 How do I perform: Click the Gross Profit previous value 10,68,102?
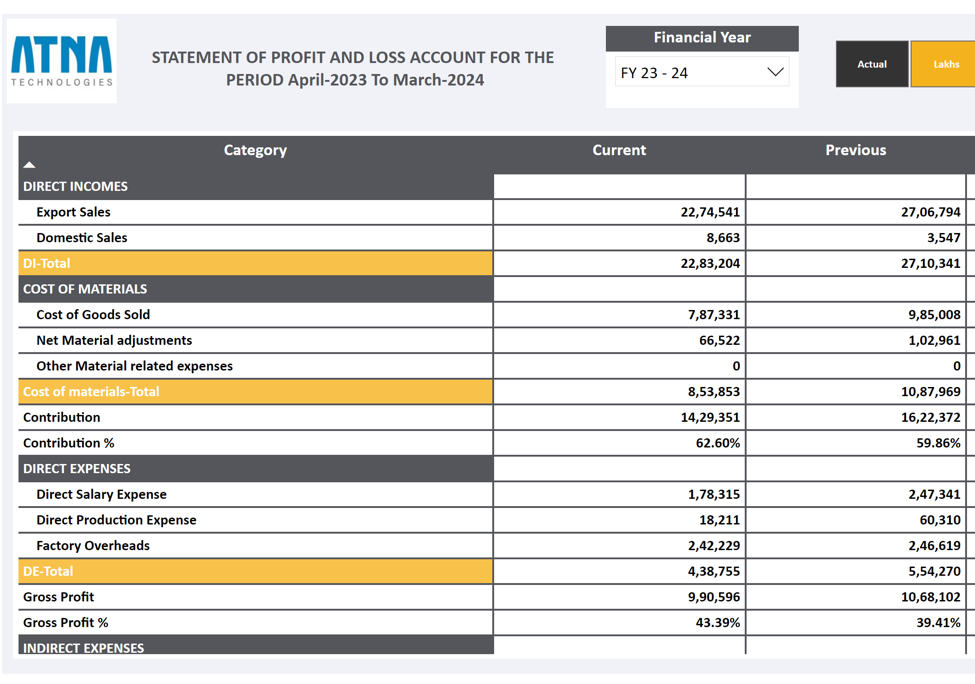[x=931, y=597]
